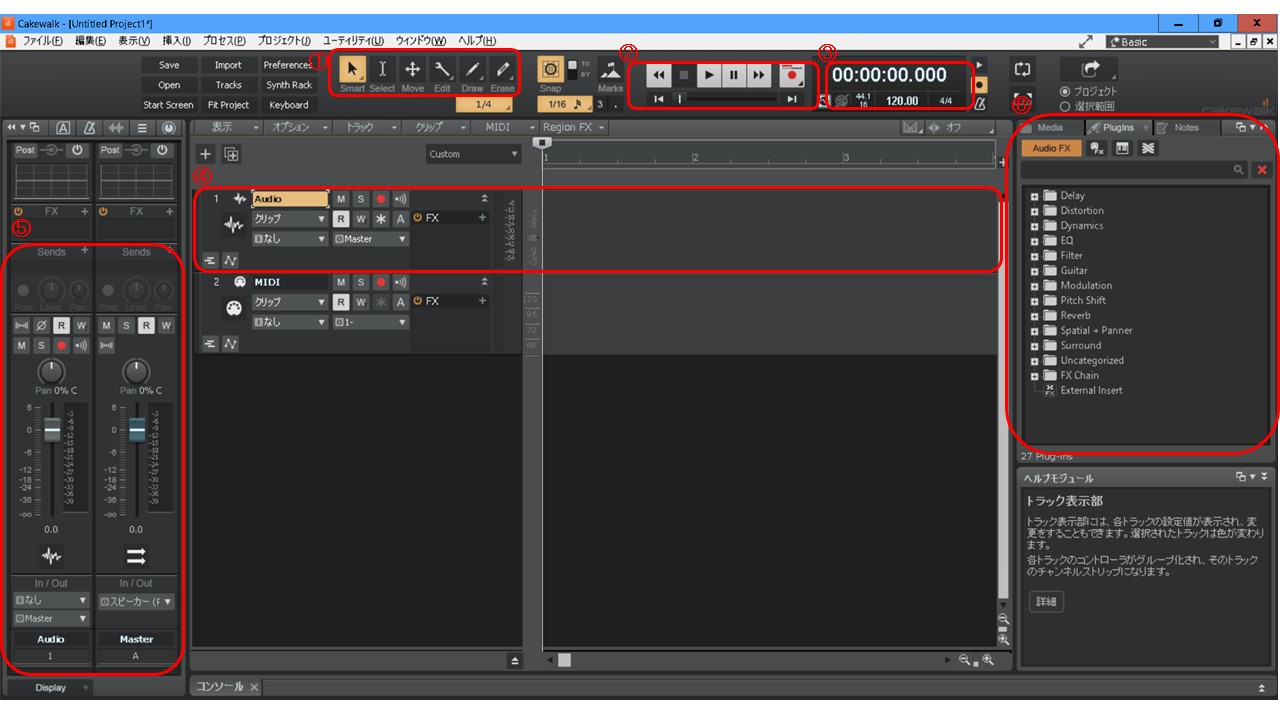The image size is (1280, 720).
Task: Mute the MIDI track
Action: [x=342, y=282]
